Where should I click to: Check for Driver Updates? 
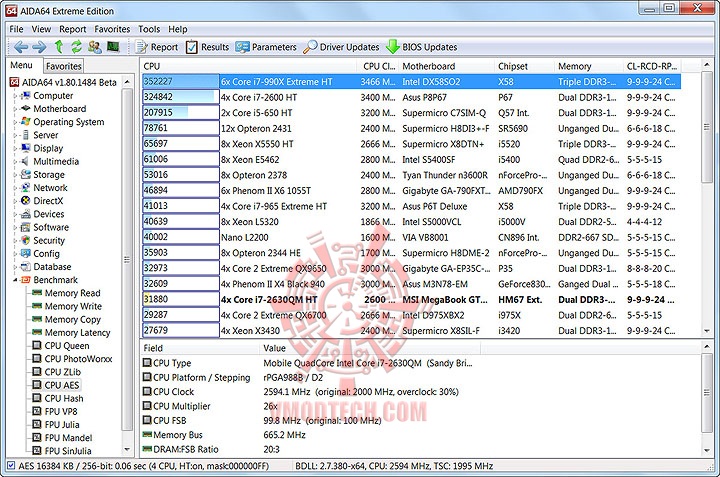click(x=341, y=47)
